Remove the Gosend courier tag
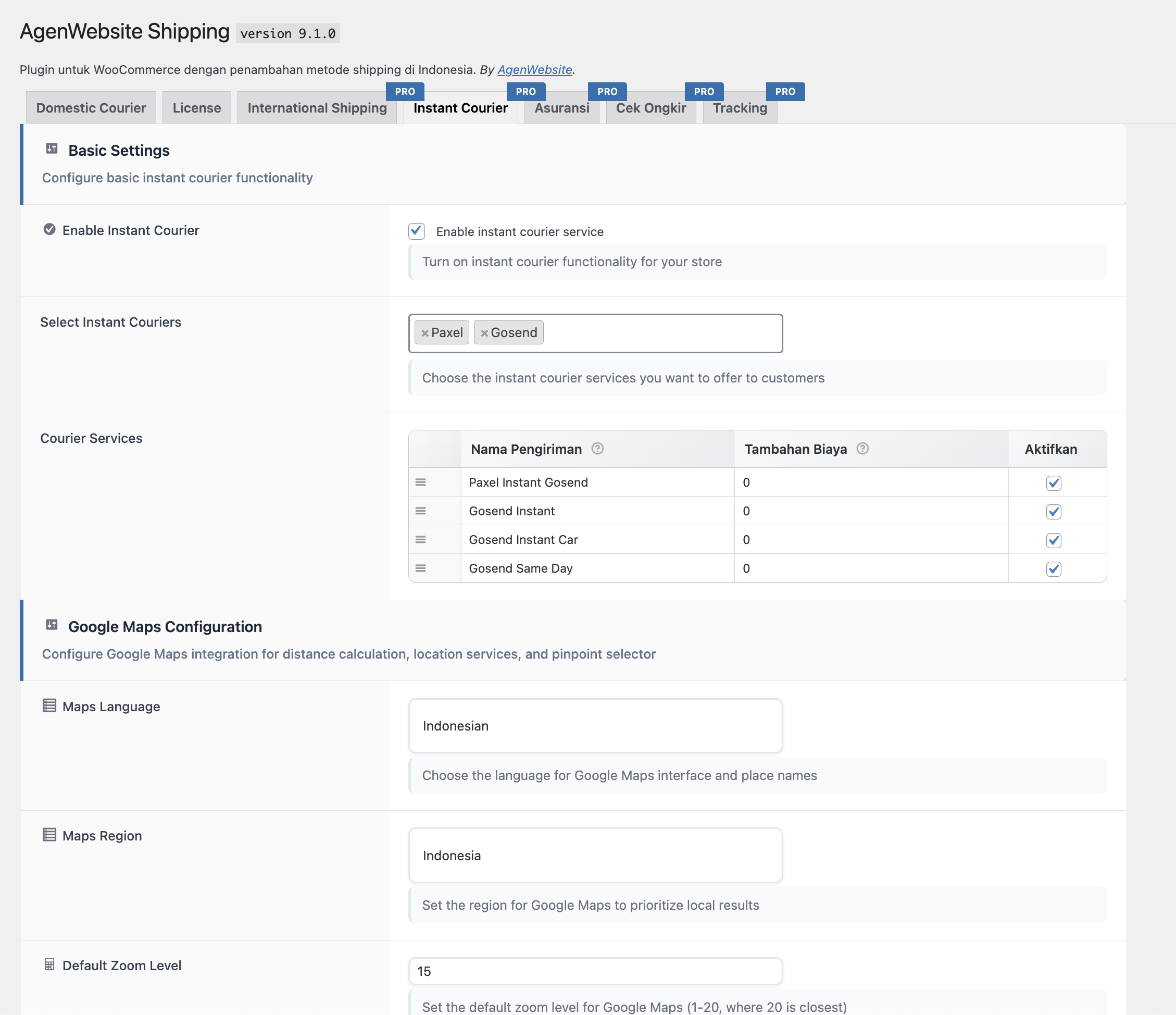Viewport: 1176px width, 1015px height. point(484,333)
